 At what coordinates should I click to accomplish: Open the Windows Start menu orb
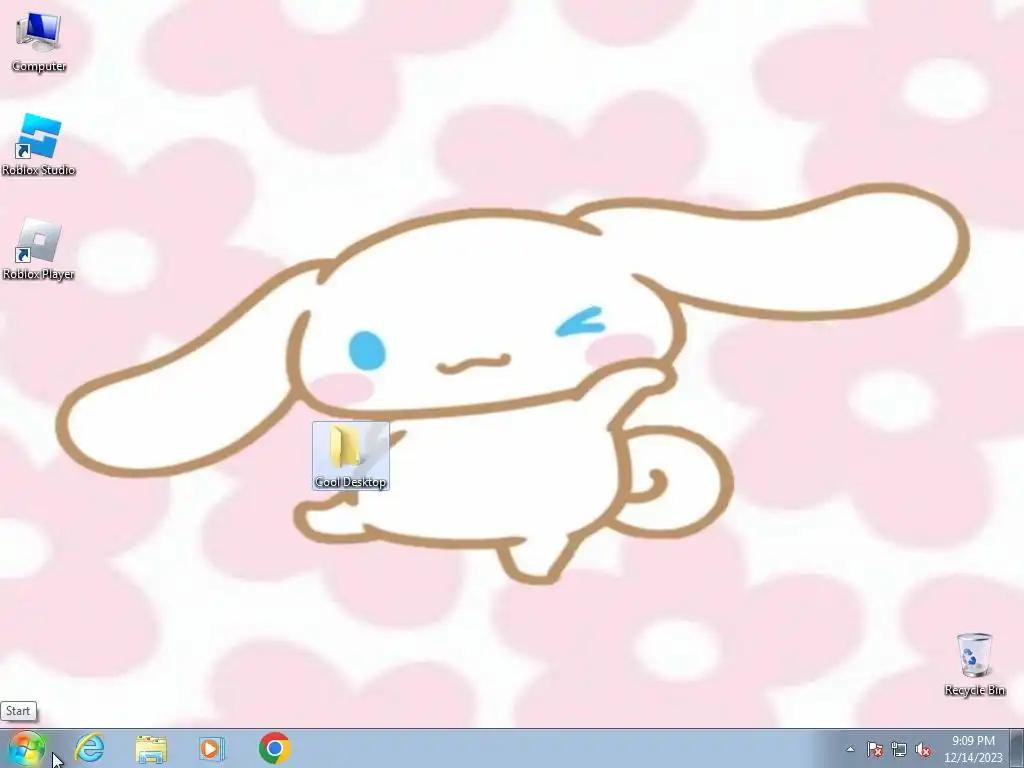(27, 748)
